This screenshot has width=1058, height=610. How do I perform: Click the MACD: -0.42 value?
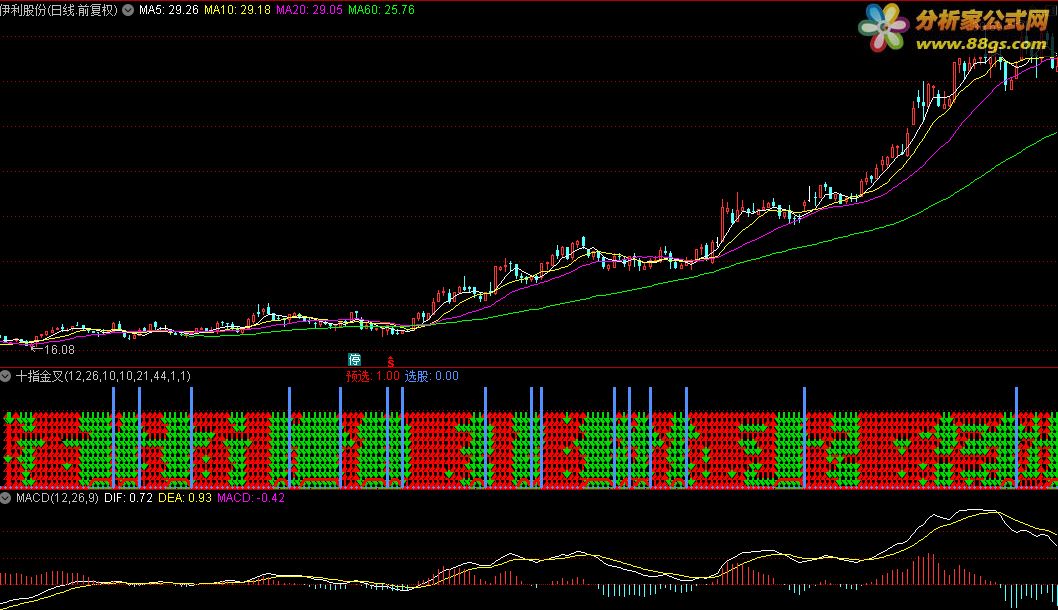click(251, 498)
